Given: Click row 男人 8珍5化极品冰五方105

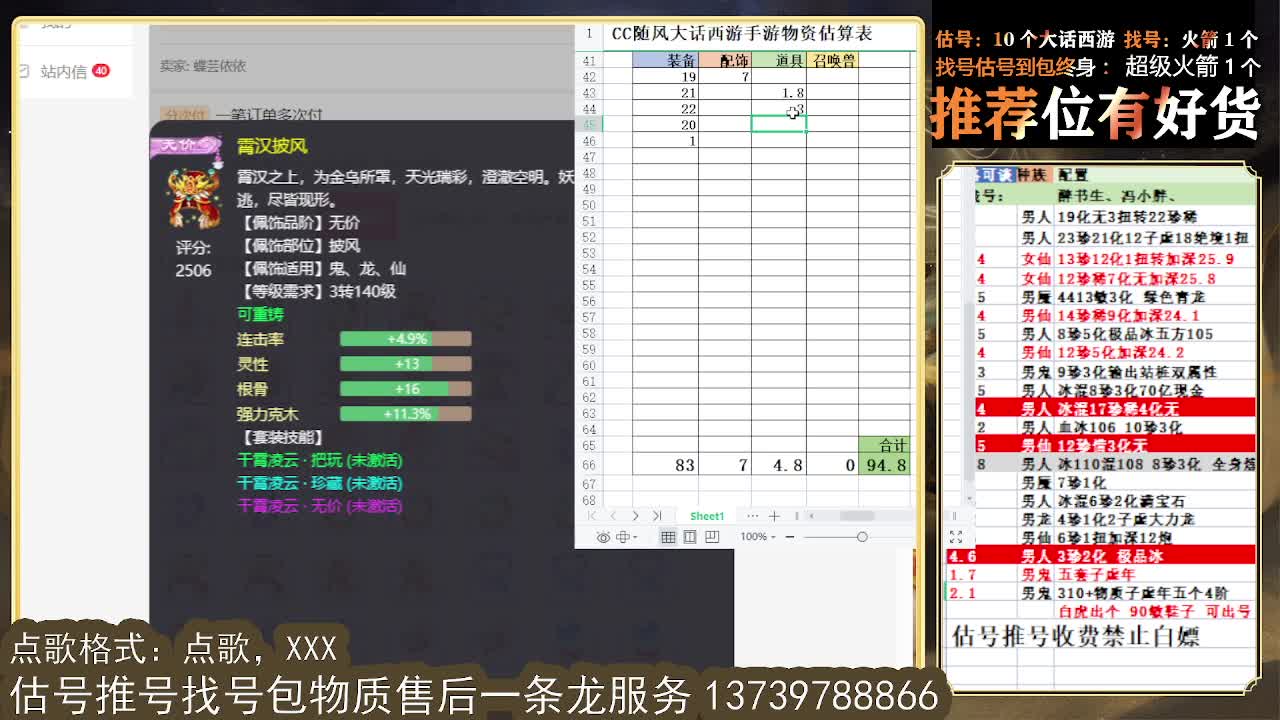Looking at the screenshot, I should pyautogui.click(x=1116, y=334).
